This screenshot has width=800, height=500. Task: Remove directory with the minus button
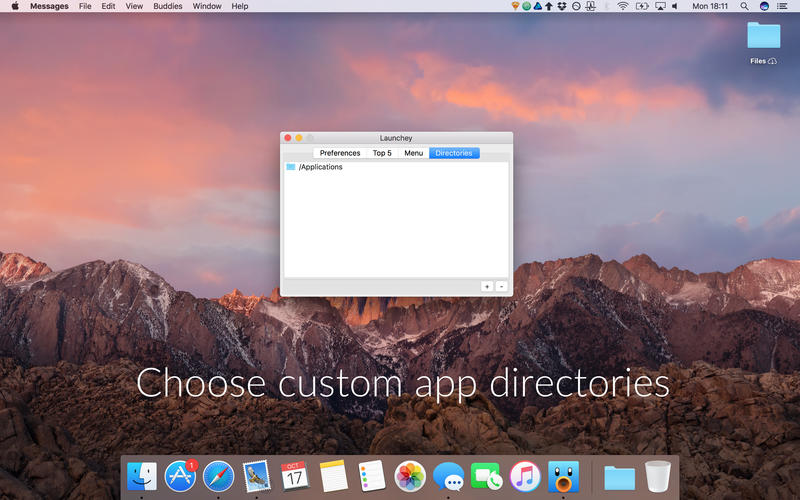tap(502, 287)
